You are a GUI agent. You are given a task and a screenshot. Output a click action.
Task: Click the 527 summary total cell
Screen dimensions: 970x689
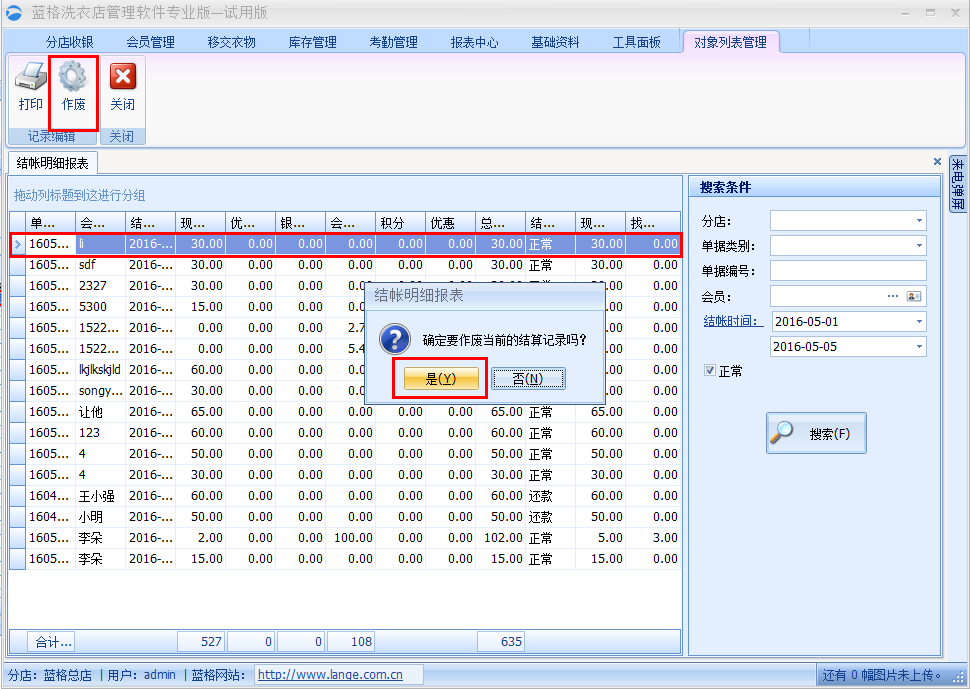(201, 641)
